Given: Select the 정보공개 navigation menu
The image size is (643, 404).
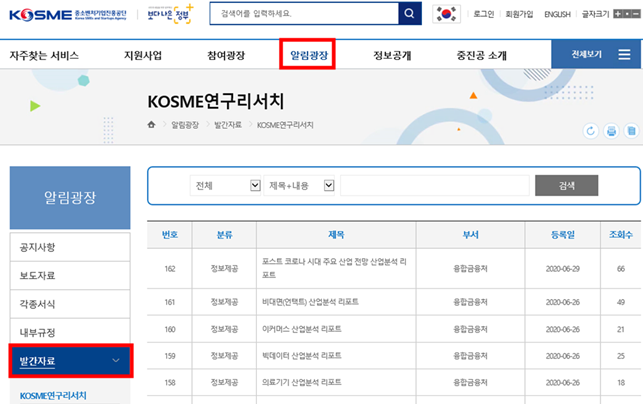Looking at the screenshot, I should coord(391,55).
